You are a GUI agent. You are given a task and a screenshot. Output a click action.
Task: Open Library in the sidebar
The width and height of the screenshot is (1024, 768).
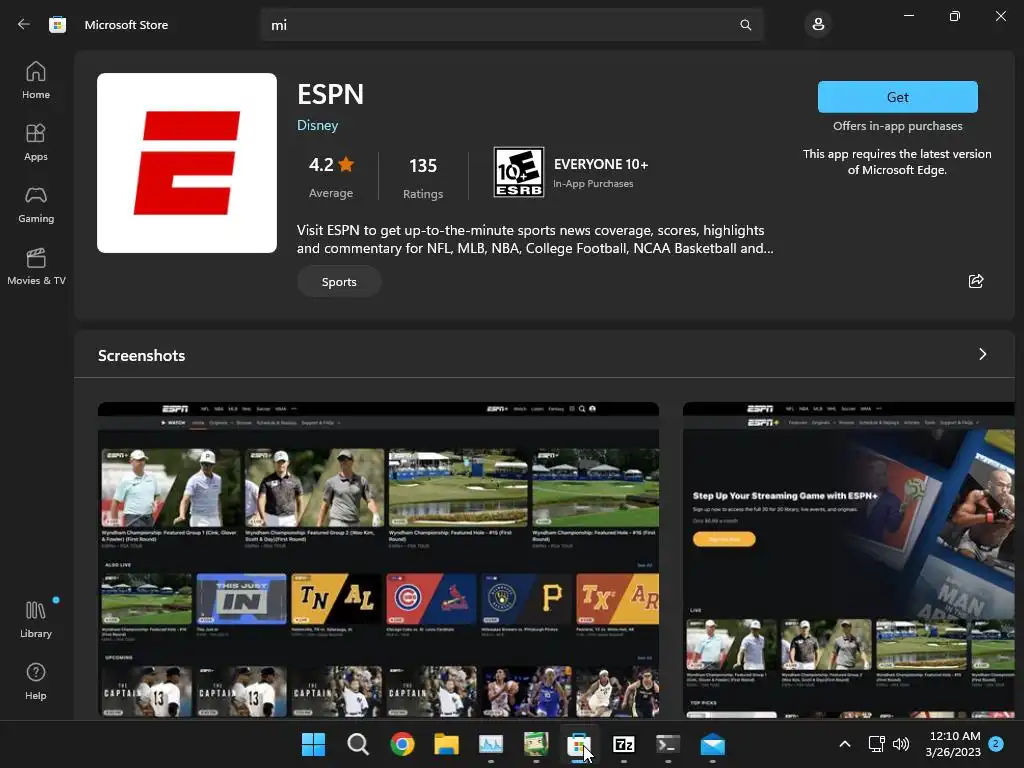pos(36,620)
